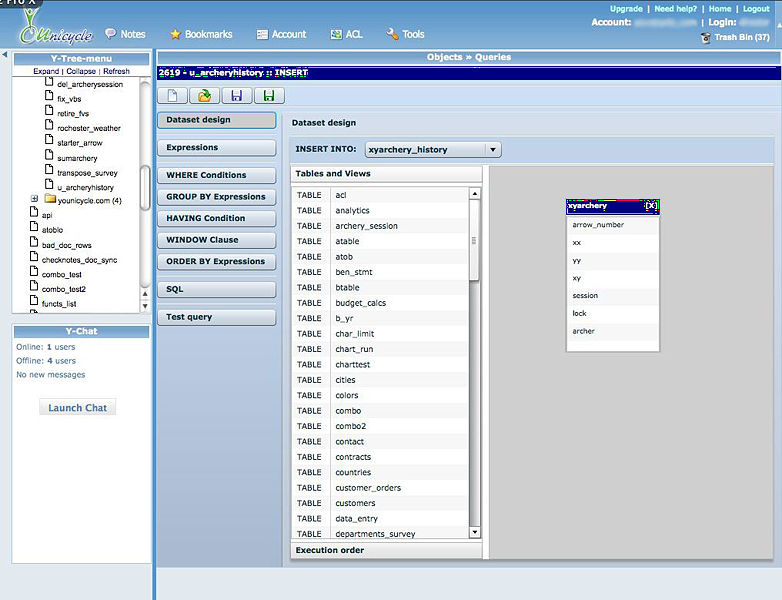Open the INSERT INTO table dropdown
Image resolution: width=782 pixels, height=600 pixels.
(x=492, y=150)
